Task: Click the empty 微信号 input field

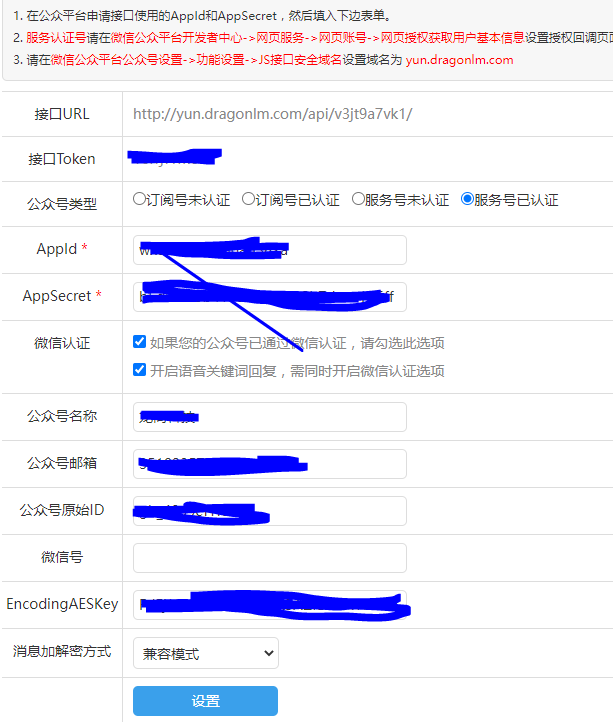Action: coord(269,558)
